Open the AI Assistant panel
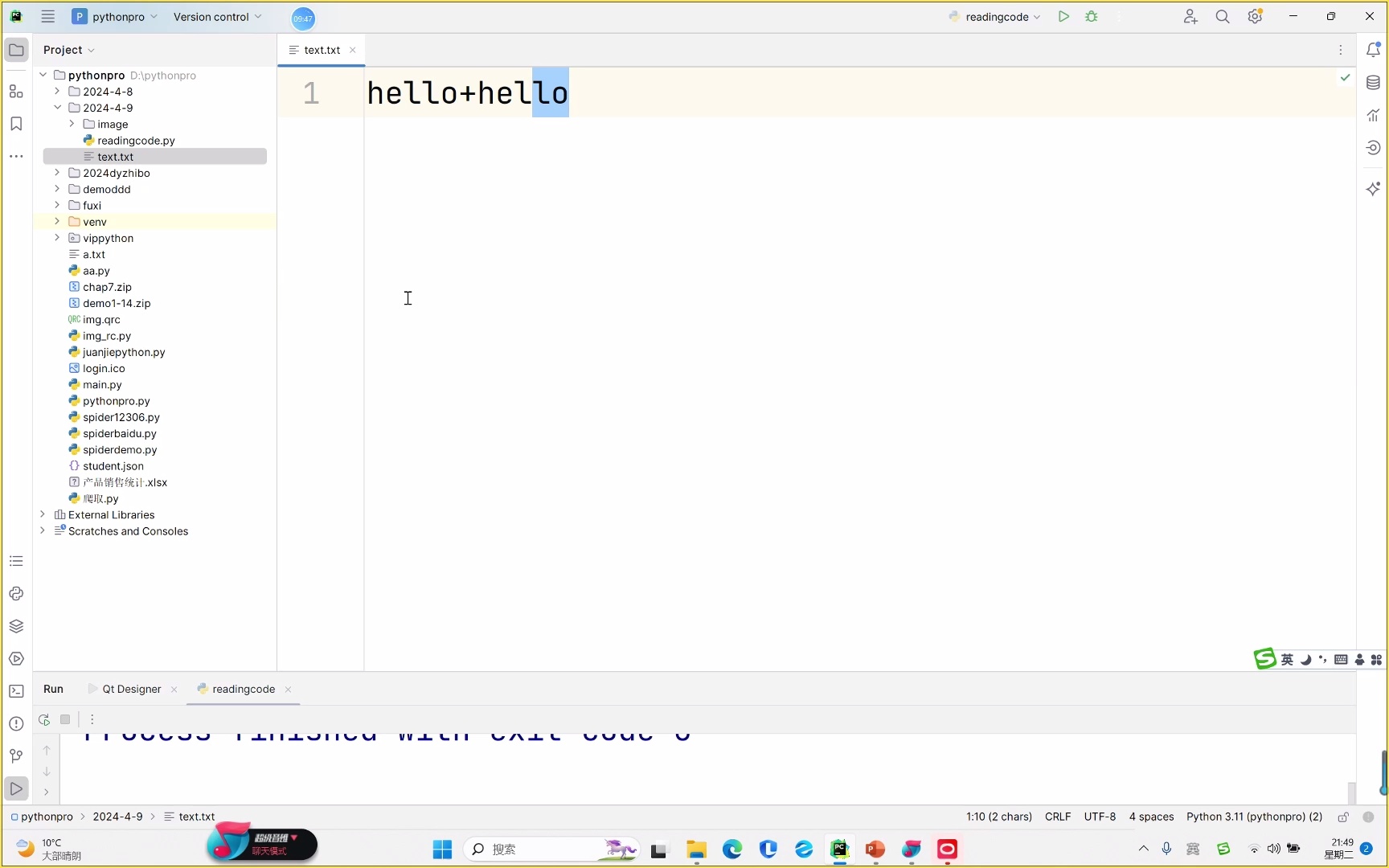 click(x=1373, y=189)
